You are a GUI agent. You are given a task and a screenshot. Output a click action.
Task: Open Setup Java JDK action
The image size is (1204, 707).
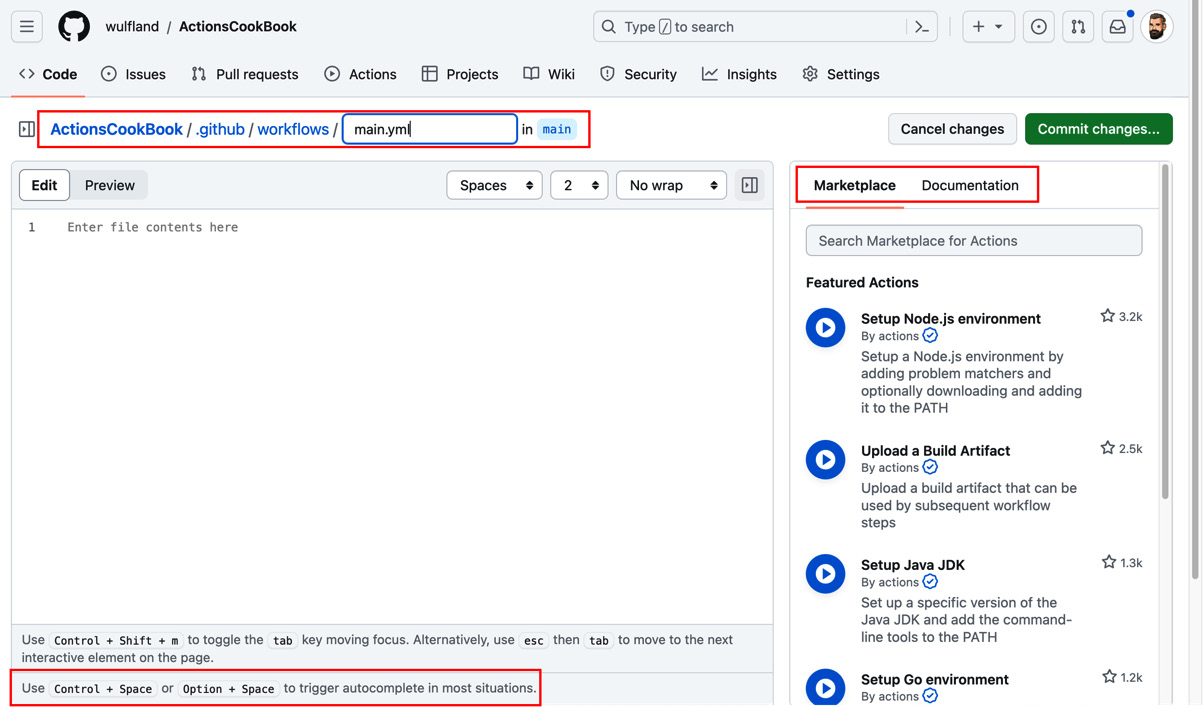913,565
